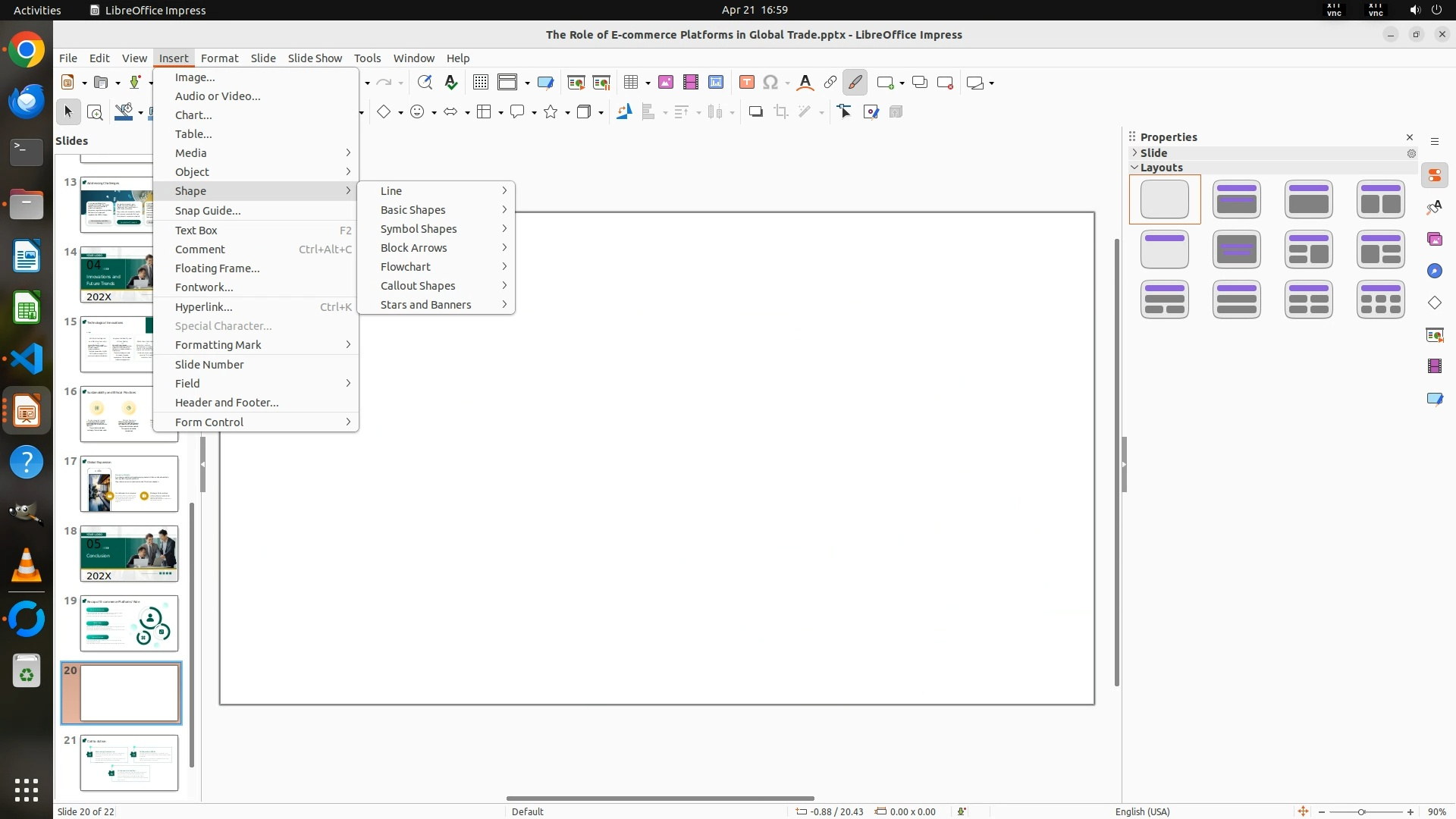
Task: Click the Duplicate Slide toolbar icon
Action: tap(919, 83)
